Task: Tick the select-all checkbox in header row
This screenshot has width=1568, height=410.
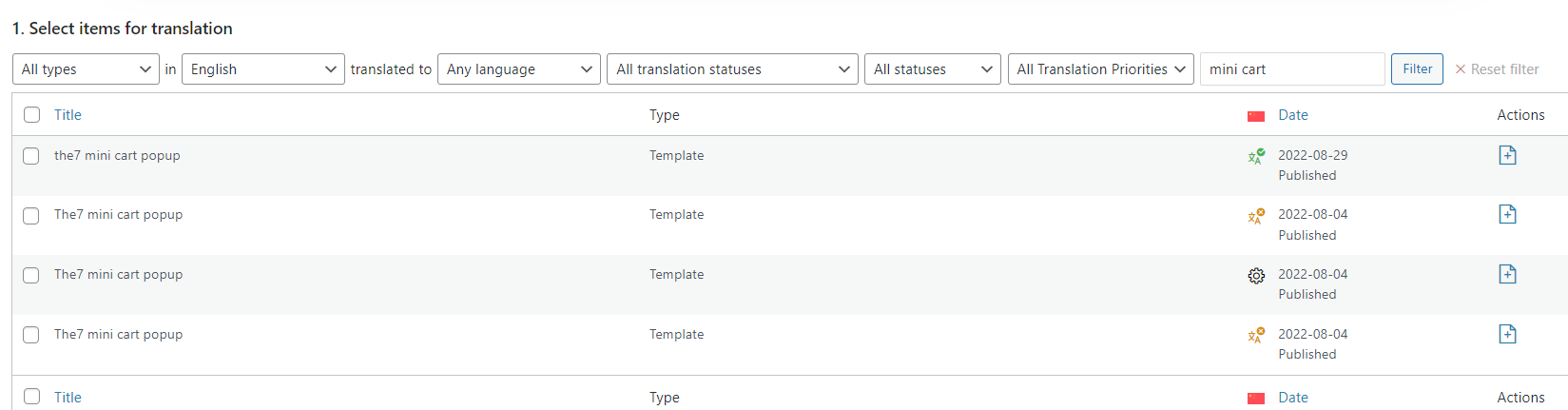Action: [31, 115]
